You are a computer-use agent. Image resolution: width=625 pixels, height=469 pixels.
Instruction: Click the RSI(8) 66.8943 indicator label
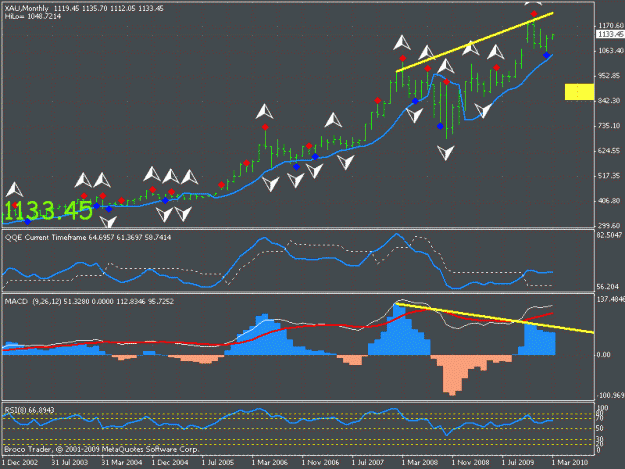click(29, 410)
